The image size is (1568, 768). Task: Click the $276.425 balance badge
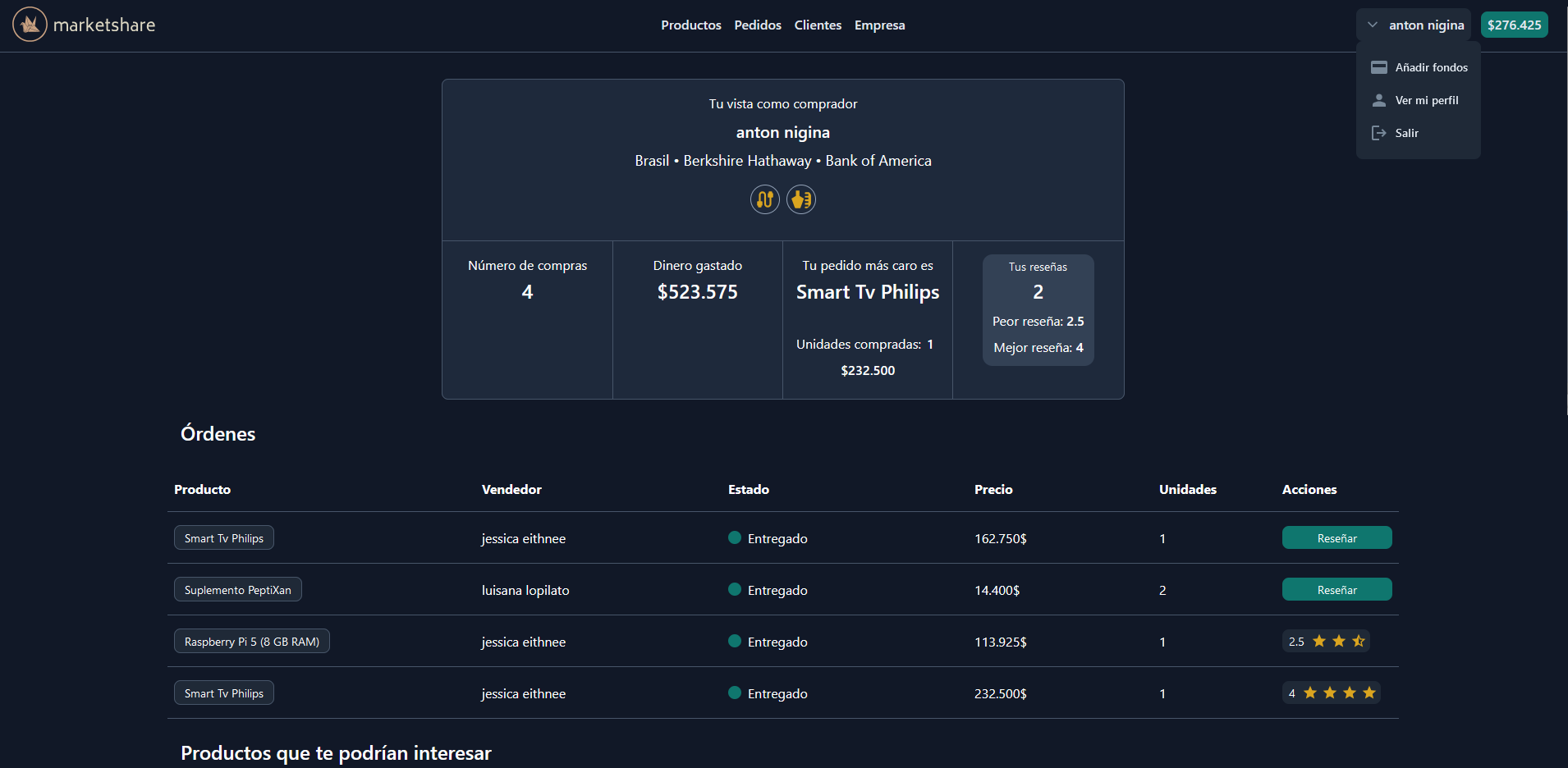(1514, 25)
